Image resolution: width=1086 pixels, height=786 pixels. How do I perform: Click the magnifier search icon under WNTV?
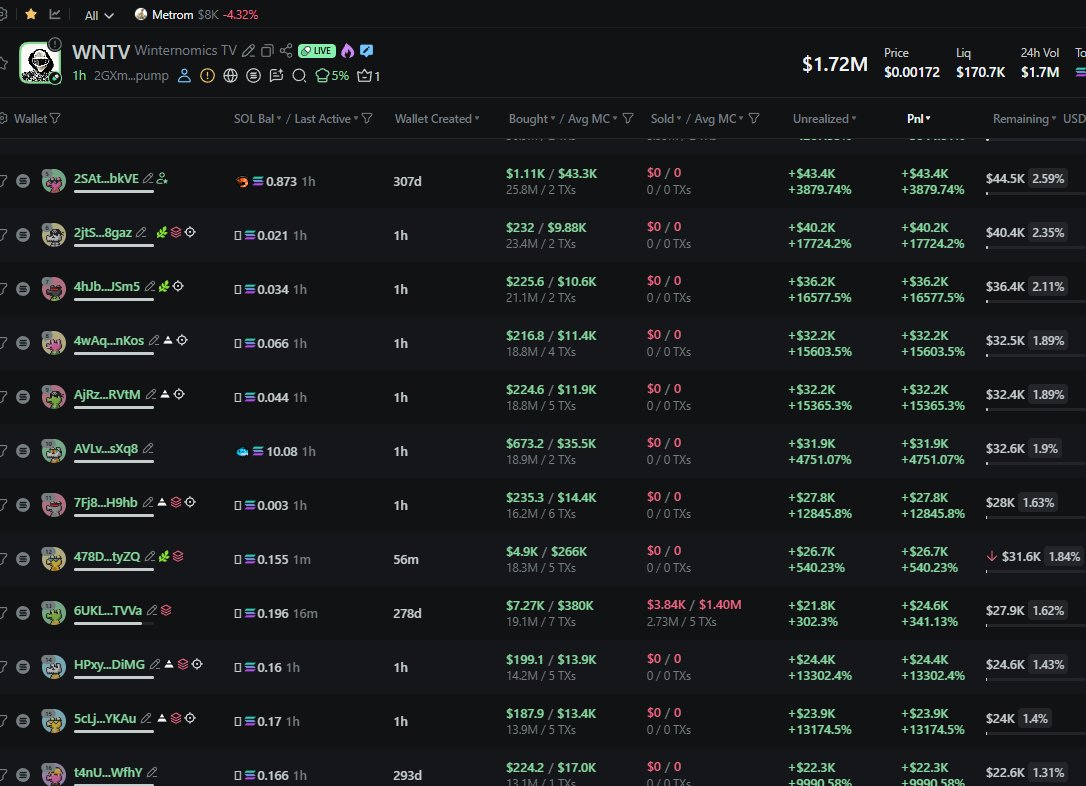tap(299, 75)
